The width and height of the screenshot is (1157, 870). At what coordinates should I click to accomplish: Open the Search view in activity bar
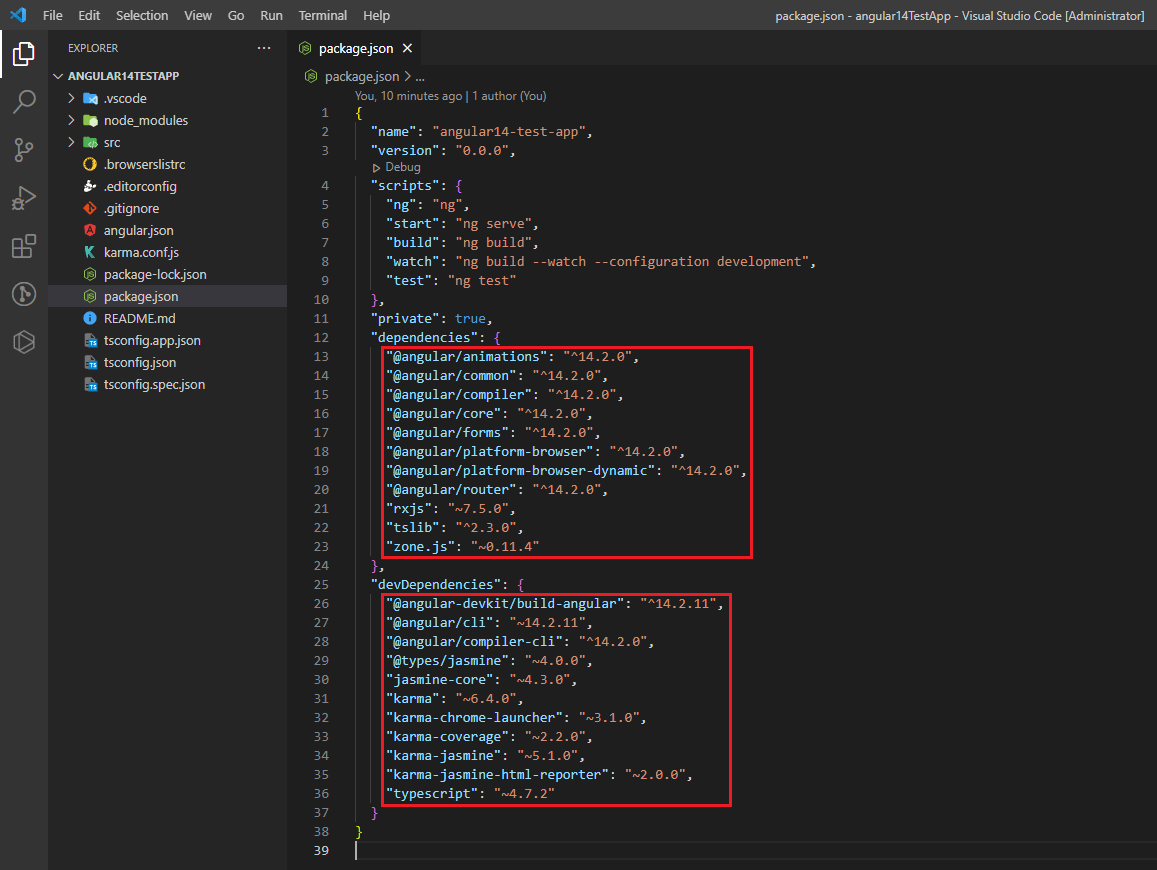pyautogui.click(x=24, y=102)
